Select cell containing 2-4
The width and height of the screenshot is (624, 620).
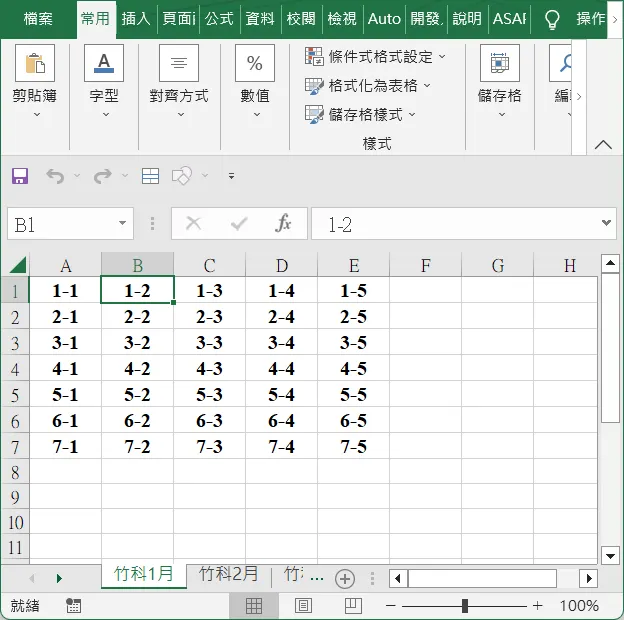pos(281,317)
